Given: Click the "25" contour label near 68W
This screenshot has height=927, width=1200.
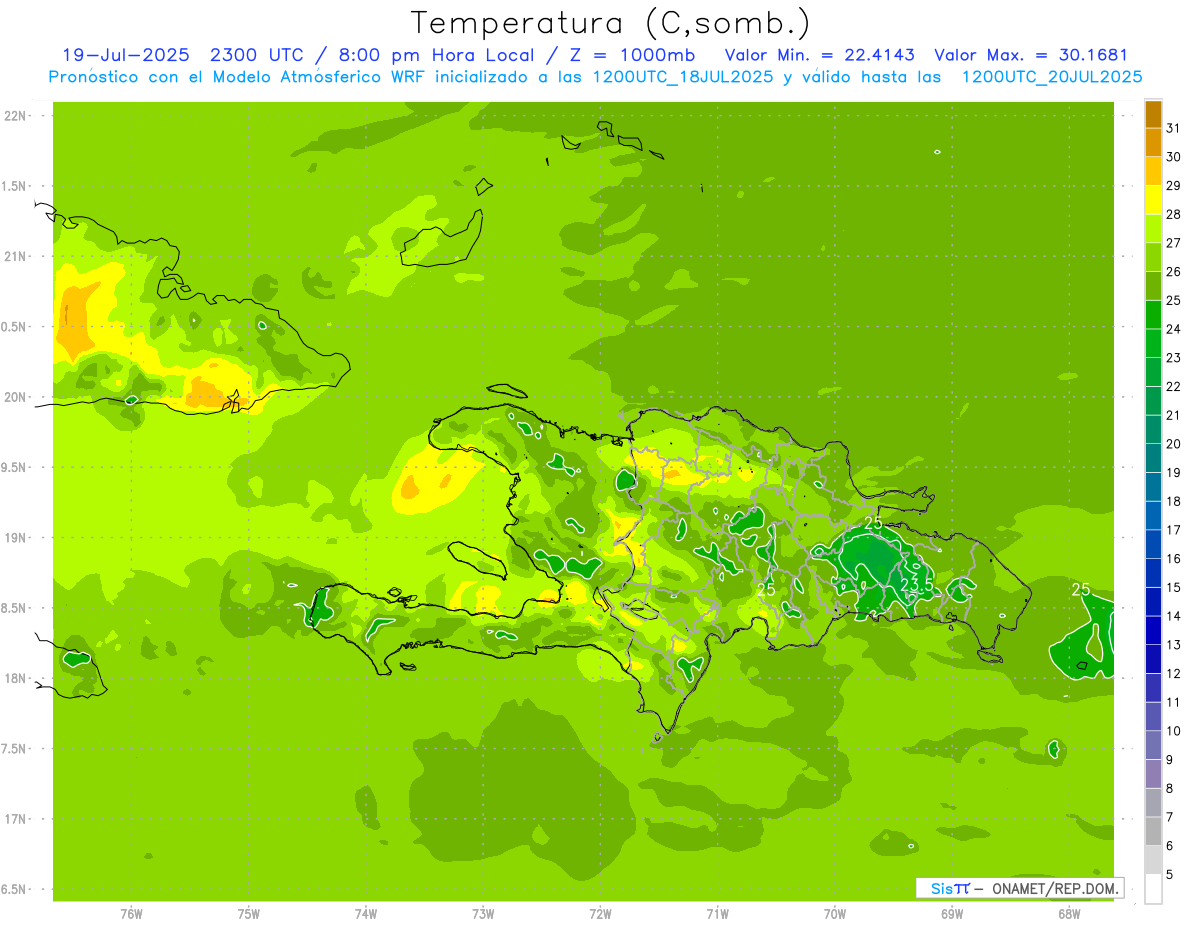Looking at the screenshot, I should coord(1081,590).
